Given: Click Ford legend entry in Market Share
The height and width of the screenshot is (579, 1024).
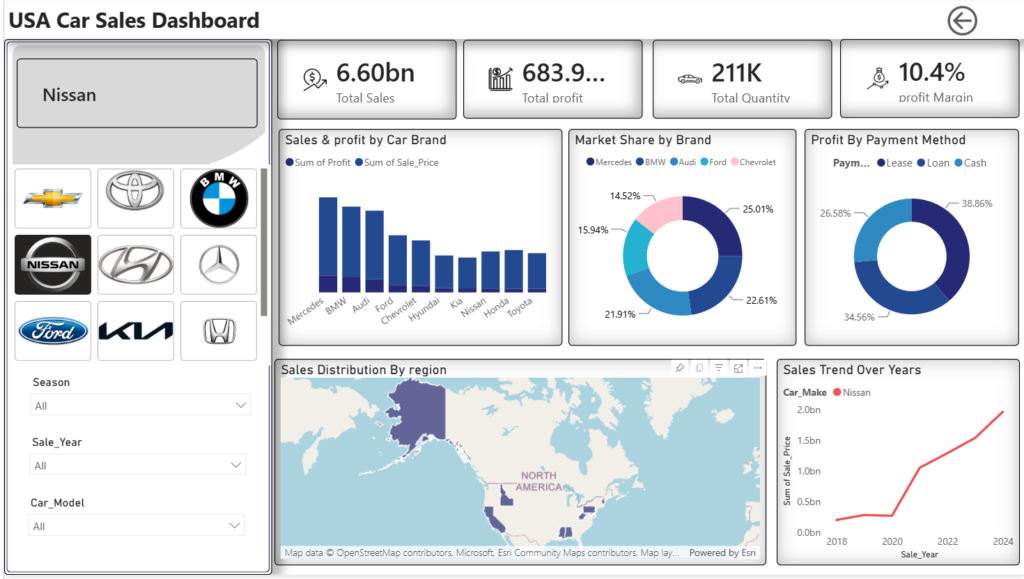Looking at the screenshot, I should click(x=713, y=162).
